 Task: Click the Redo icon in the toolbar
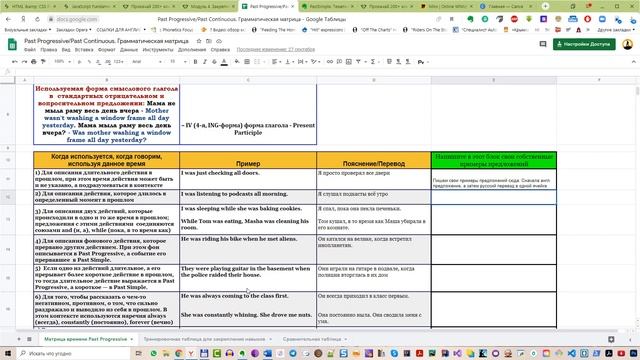(24, 62)
